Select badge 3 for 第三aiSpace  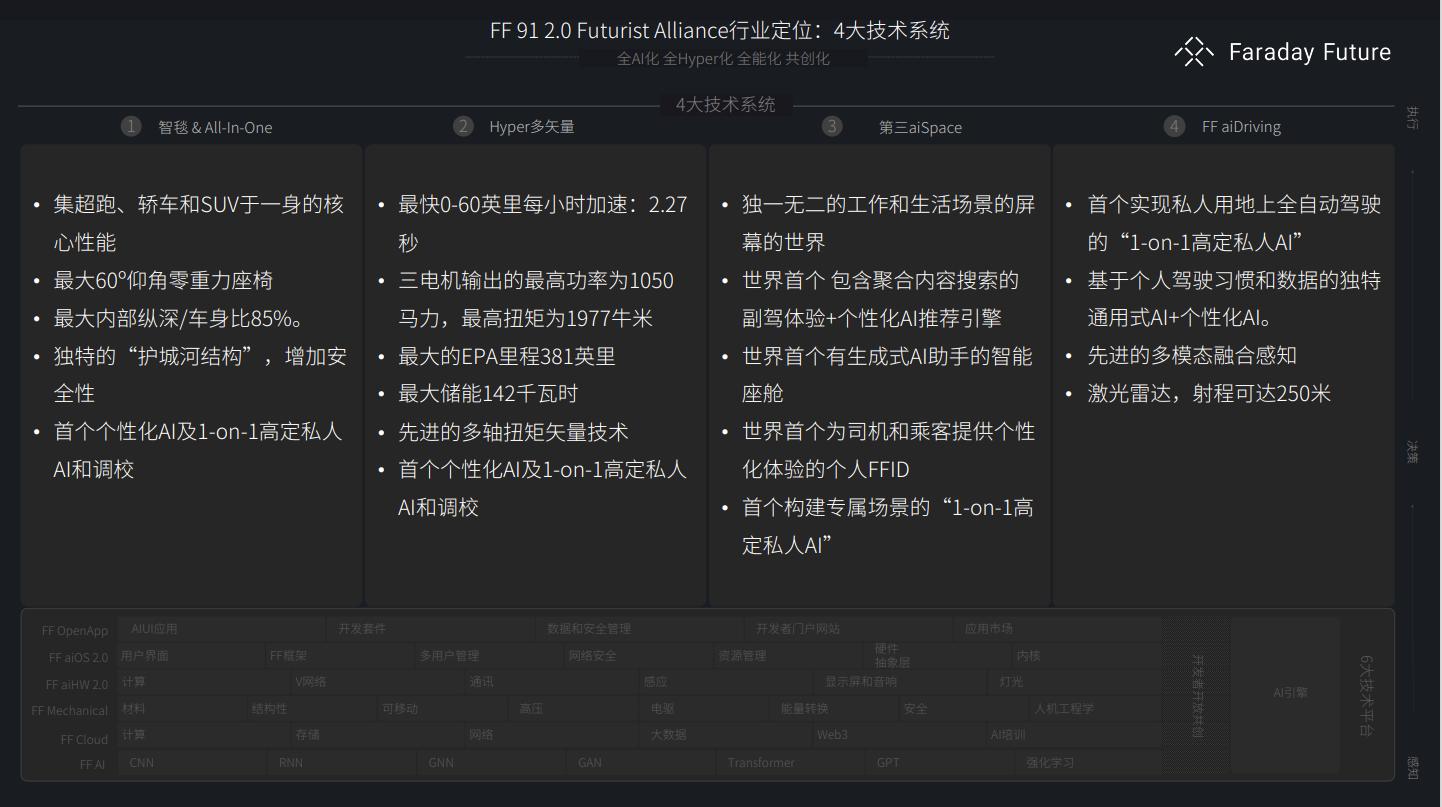click(x=831, y=126)
